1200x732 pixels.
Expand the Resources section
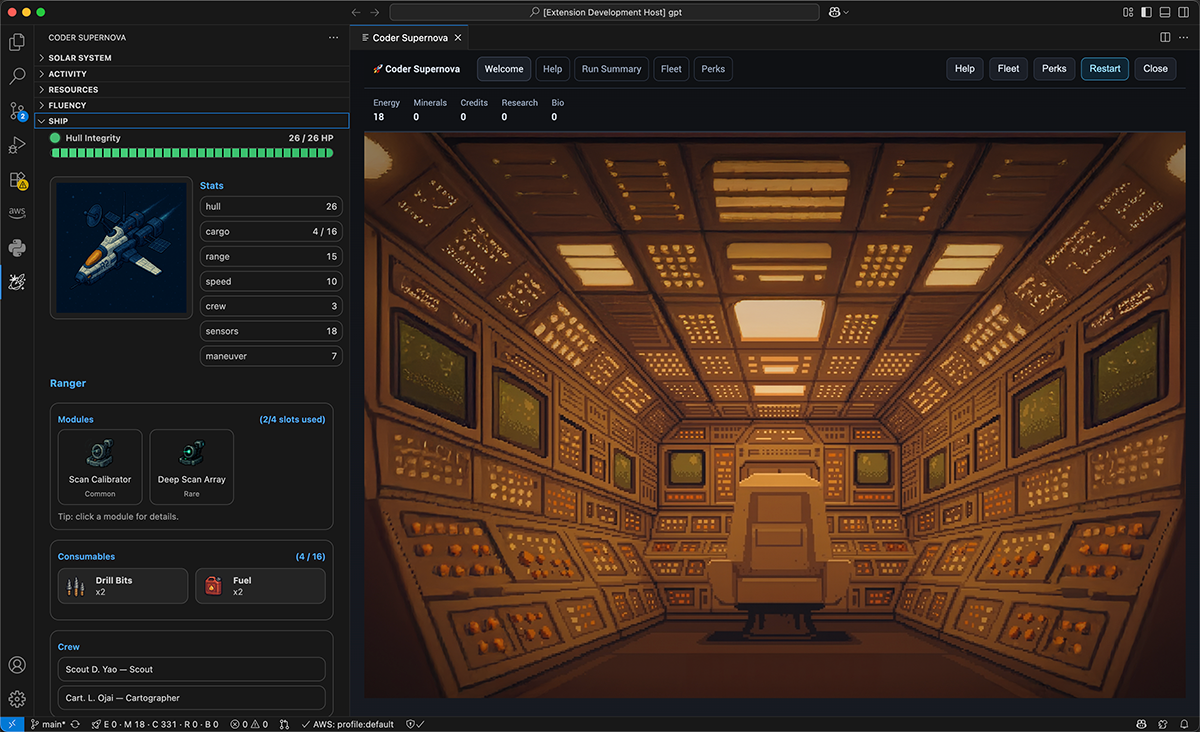point(192,90)
